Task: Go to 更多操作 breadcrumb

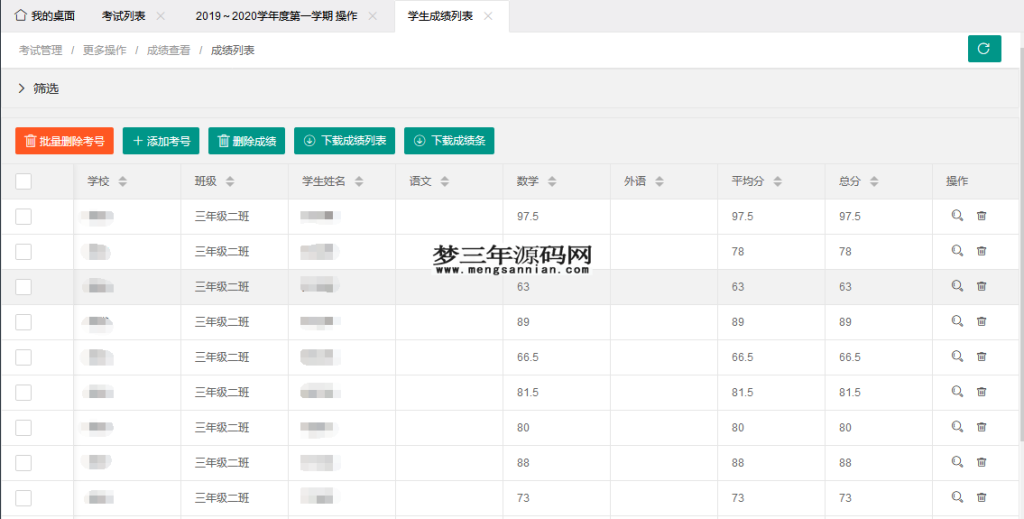Action: pos(104,50)
